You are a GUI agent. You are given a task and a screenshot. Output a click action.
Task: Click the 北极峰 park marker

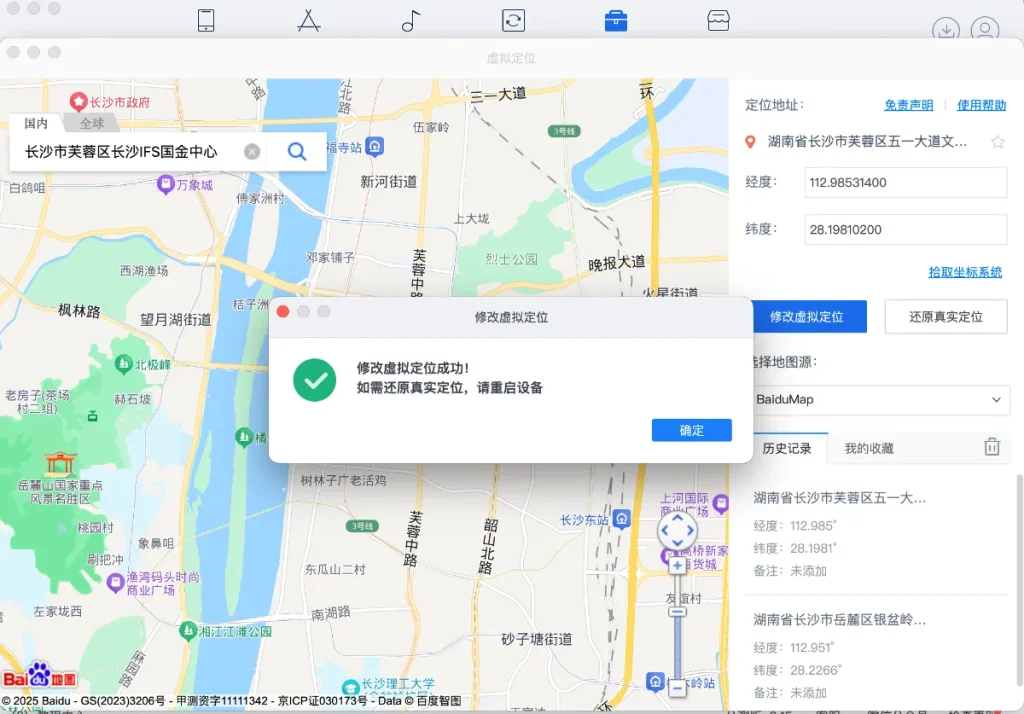[123, 364]
